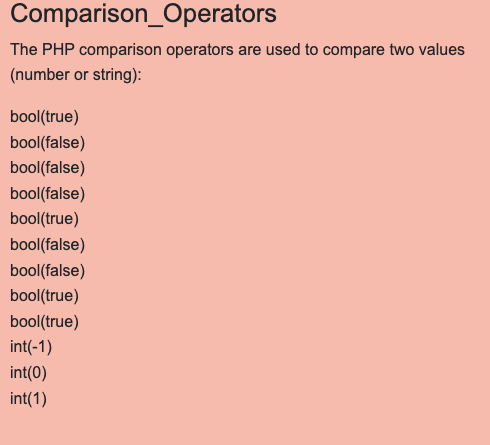Image resolution: width=490 pixels, height=445 pixels.
Task: Click the int(0) output line
Action: pos(28,373)
